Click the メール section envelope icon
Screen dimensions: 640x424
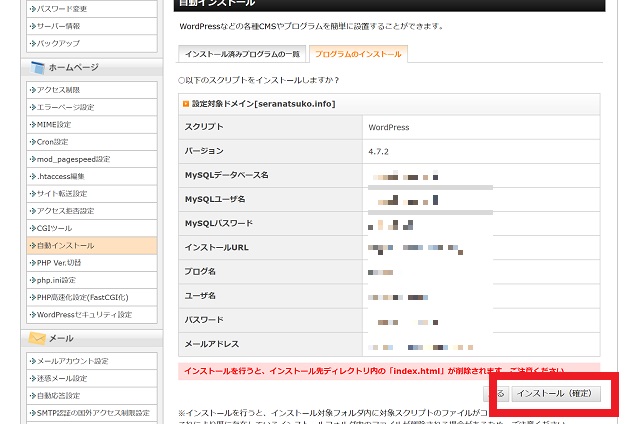(x=37, y=338)
